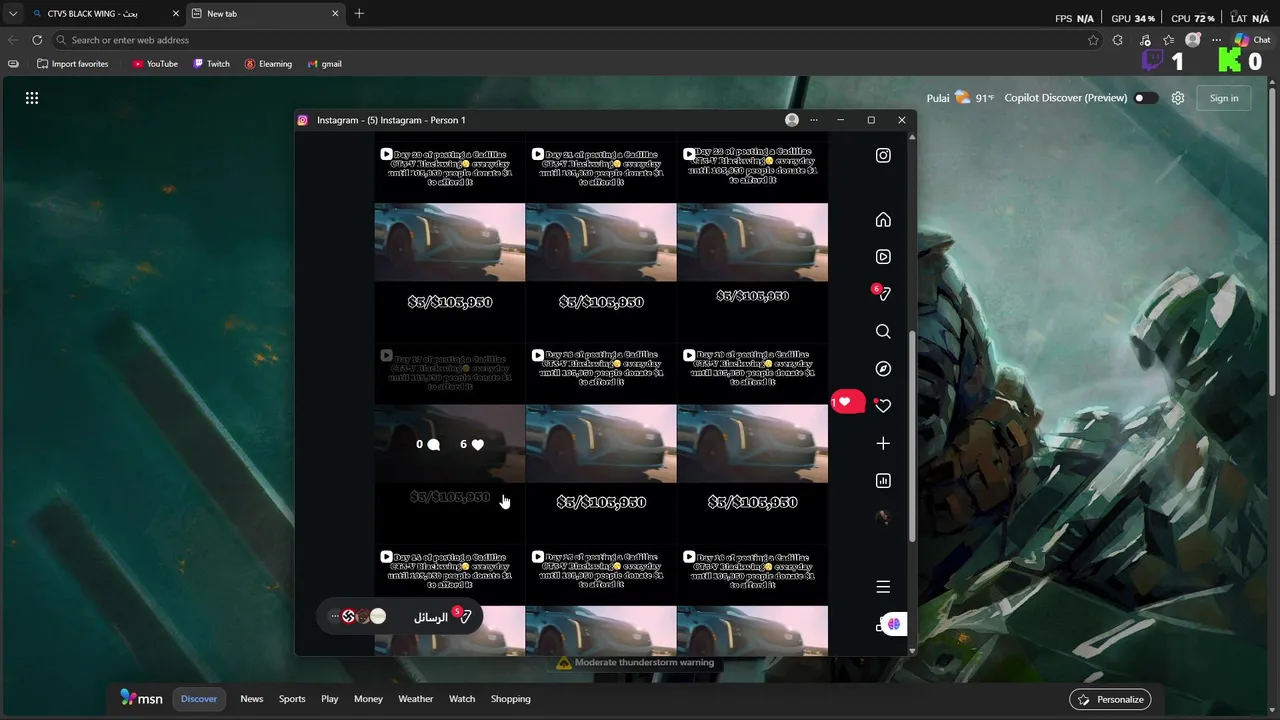Image resolution: width=1280 pixels, height=720 pixels.
Task: Open the Day 16 Cadillac reel
Action: point(752,601)
